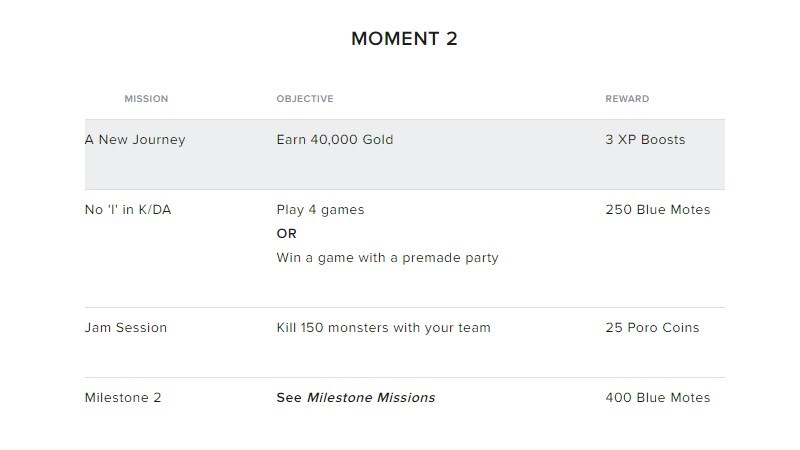Select the Milestone 2 mission name

point(123,398)
